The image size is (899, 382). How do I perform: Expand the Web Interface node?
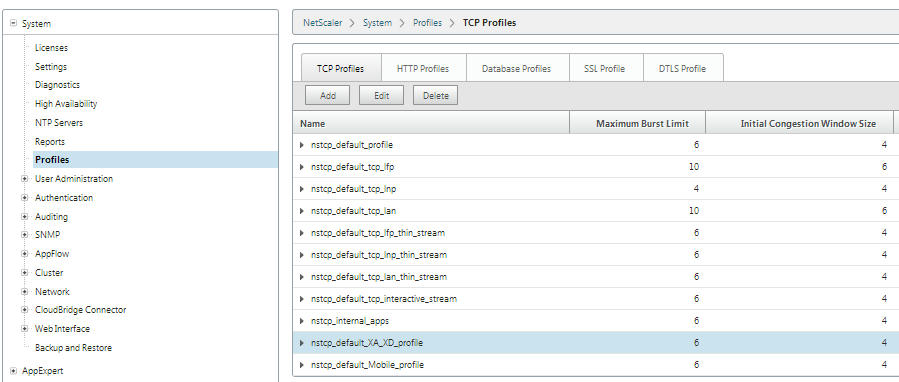(x=25, y=329)
